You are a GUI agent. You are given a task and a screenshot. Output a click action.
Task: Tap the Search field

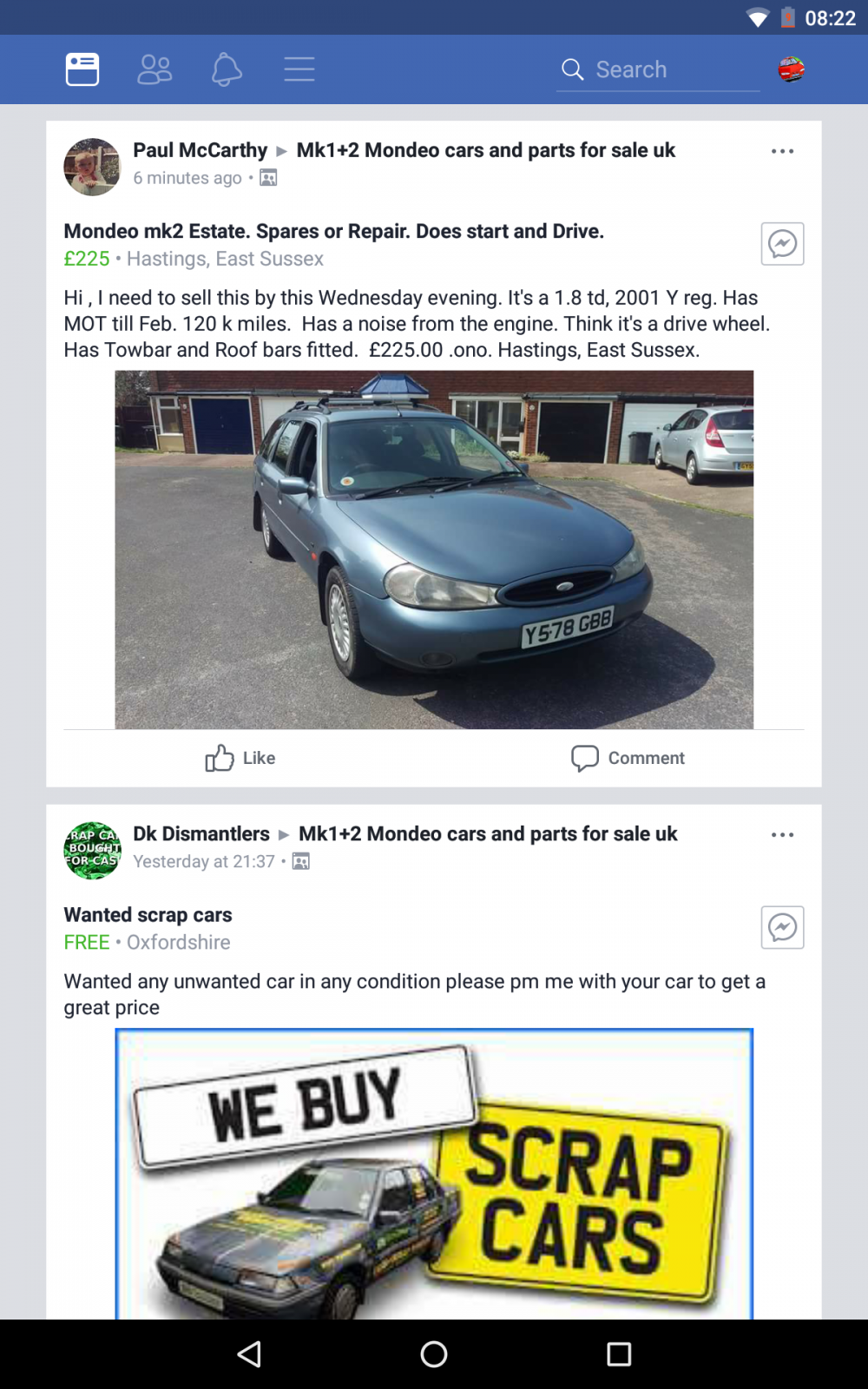(658, 69)
